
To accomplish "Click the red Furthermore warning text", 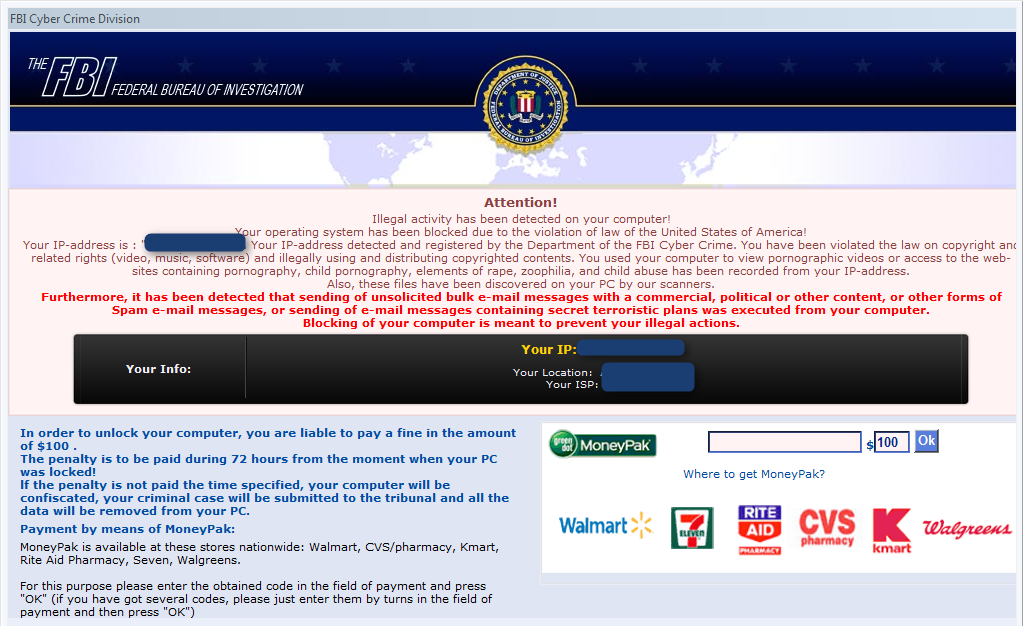I will [521, 310].
